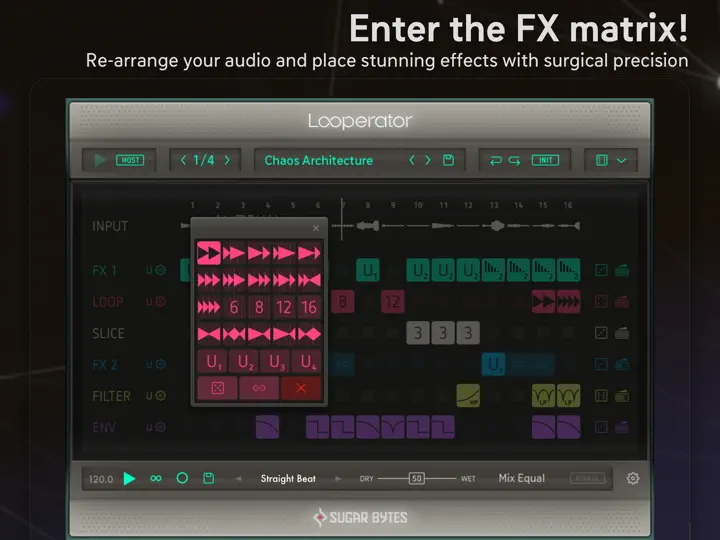720x540 pixels.
Task: Step left of the 1/4 value
Action: click(x=183, y=160)
